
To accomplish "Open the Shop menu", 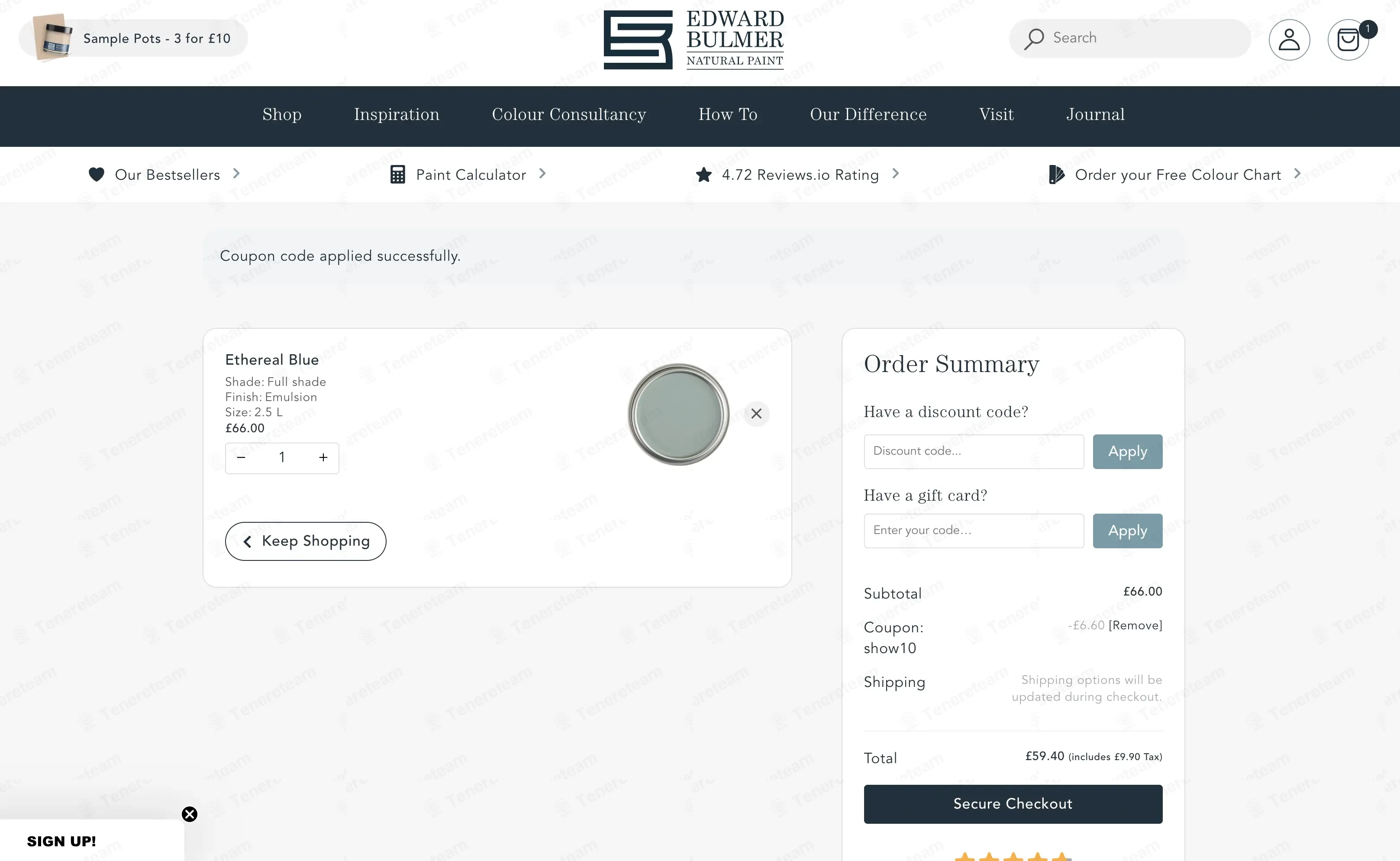I will 282,115.
